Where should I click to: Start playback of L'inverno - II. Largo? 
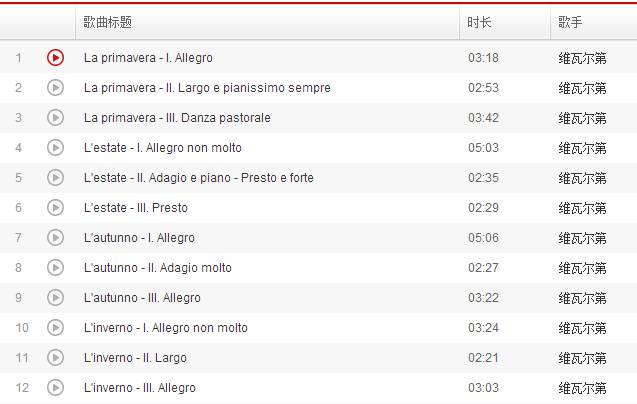[x=55, y=358]
